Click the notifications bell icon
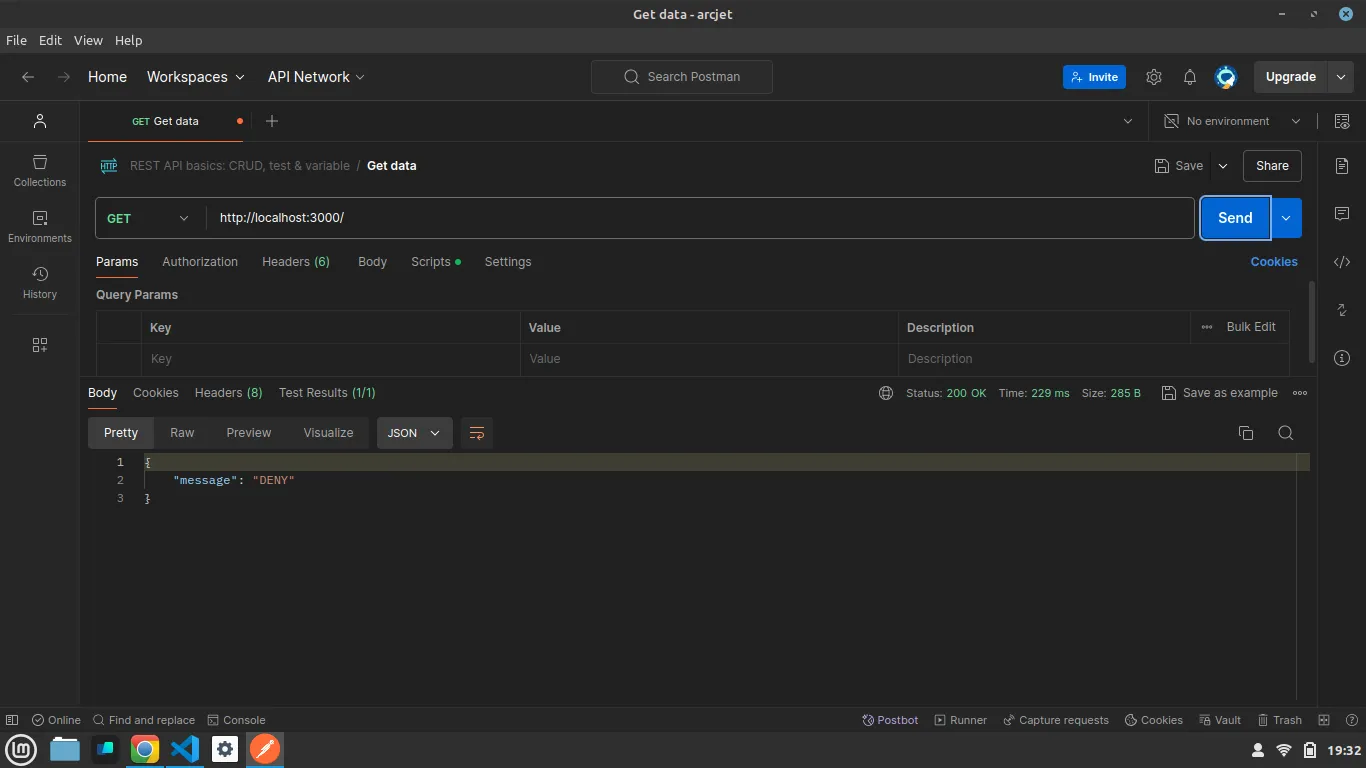This screenshot has height=768, width=1366. 1190,77
